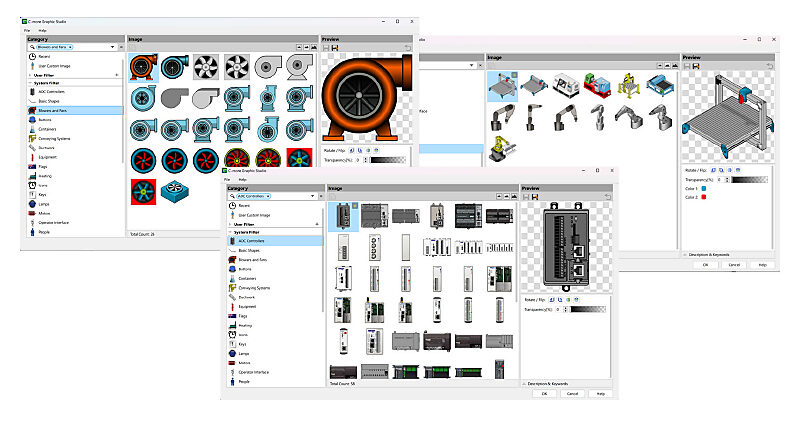Open the Color 2 red swatch
800x427 pixels.
pos(704,197)
